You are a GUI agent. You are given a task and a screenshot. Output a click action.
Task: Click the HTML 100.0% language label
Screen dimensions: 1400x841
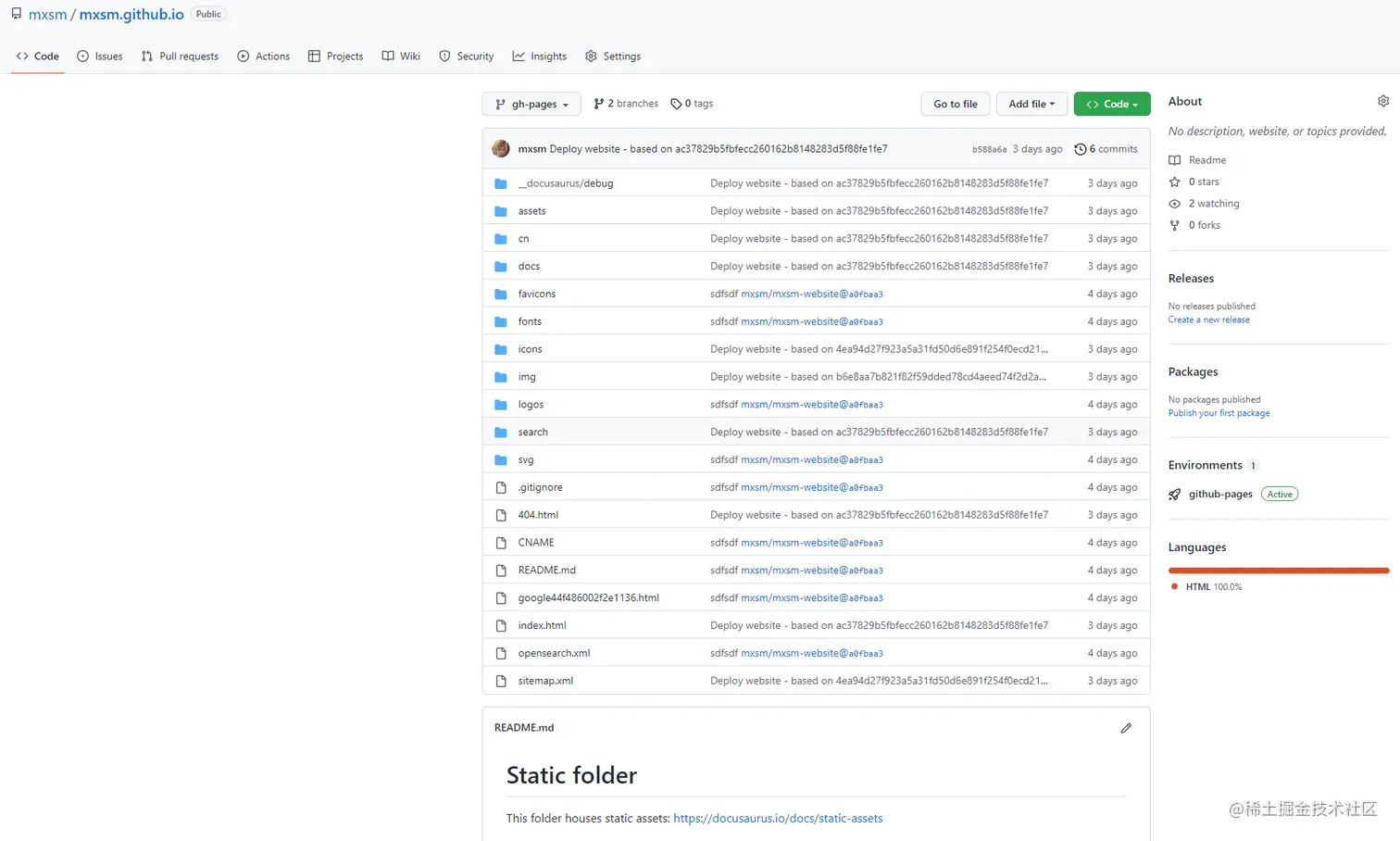click(x=1214, y=587)
